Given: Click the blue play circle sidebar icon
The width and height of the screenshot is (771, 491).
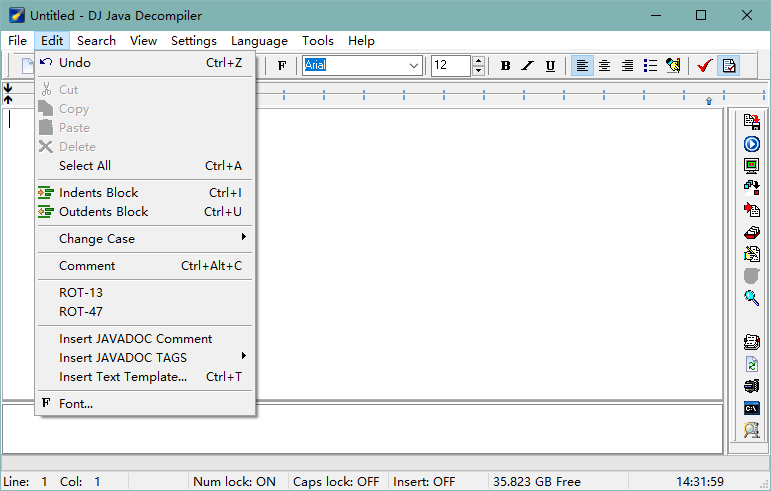Looking at the screenshot, I should click(751, 144).
